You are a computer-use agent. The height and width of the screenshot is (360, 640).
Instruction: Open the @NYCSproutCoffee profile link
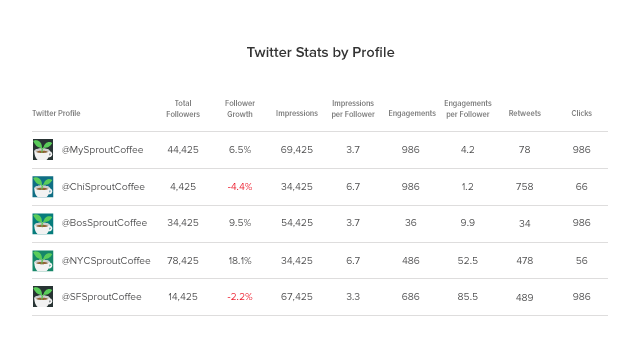click(106, 260)
